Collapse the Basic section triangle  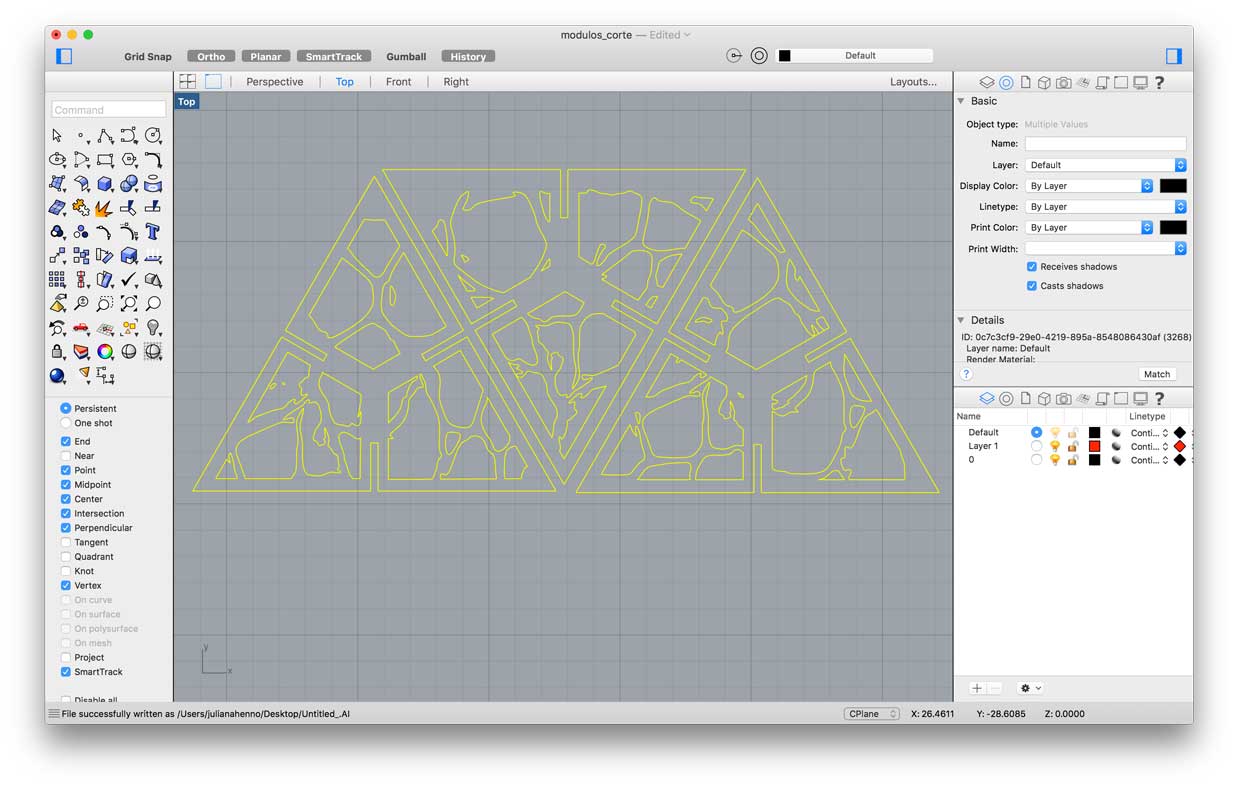961,101
